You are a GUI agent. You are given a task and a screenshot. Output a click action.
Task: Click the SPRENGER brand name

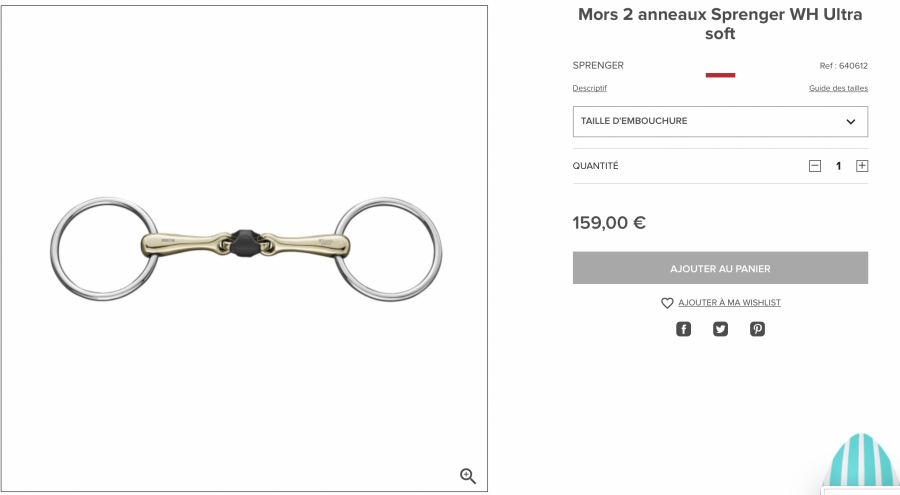click(x=598, y=65)
